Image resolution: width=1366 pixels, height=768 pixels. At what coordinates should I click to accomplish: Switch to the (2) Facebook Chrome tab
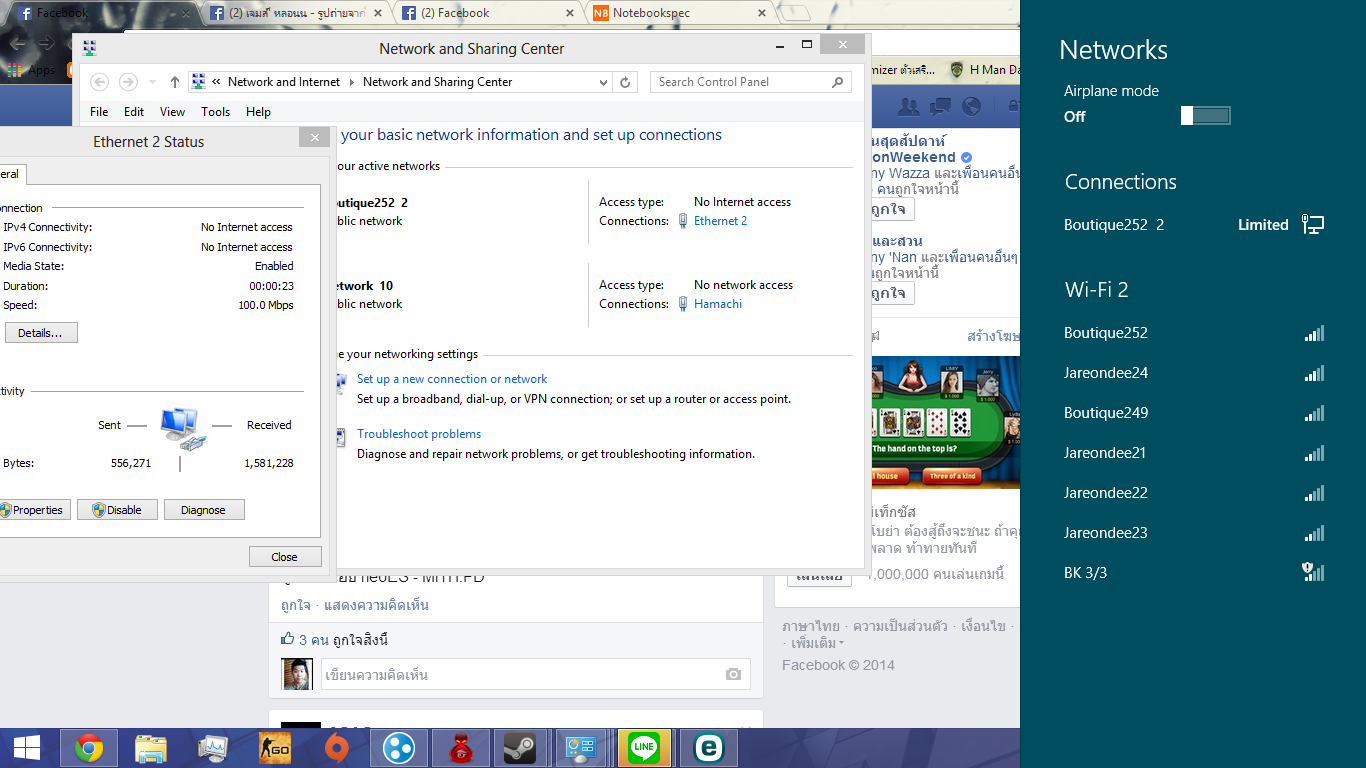(x=488, y=13)
